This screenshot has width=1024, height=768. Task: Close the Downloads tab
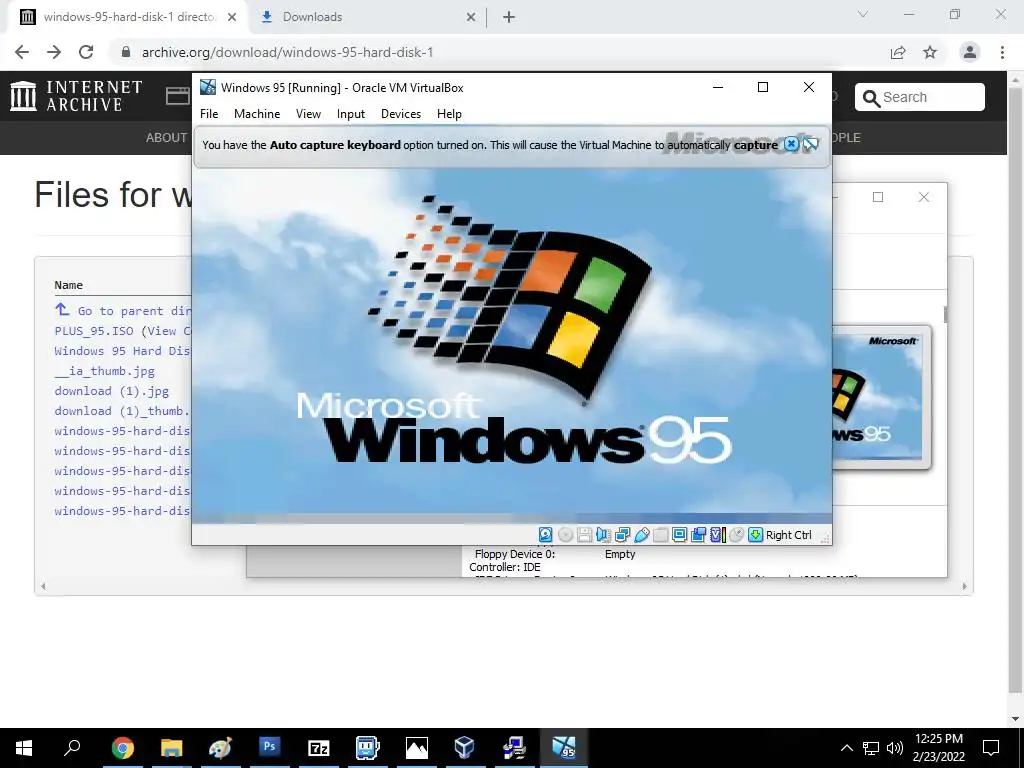coord(471,18)
